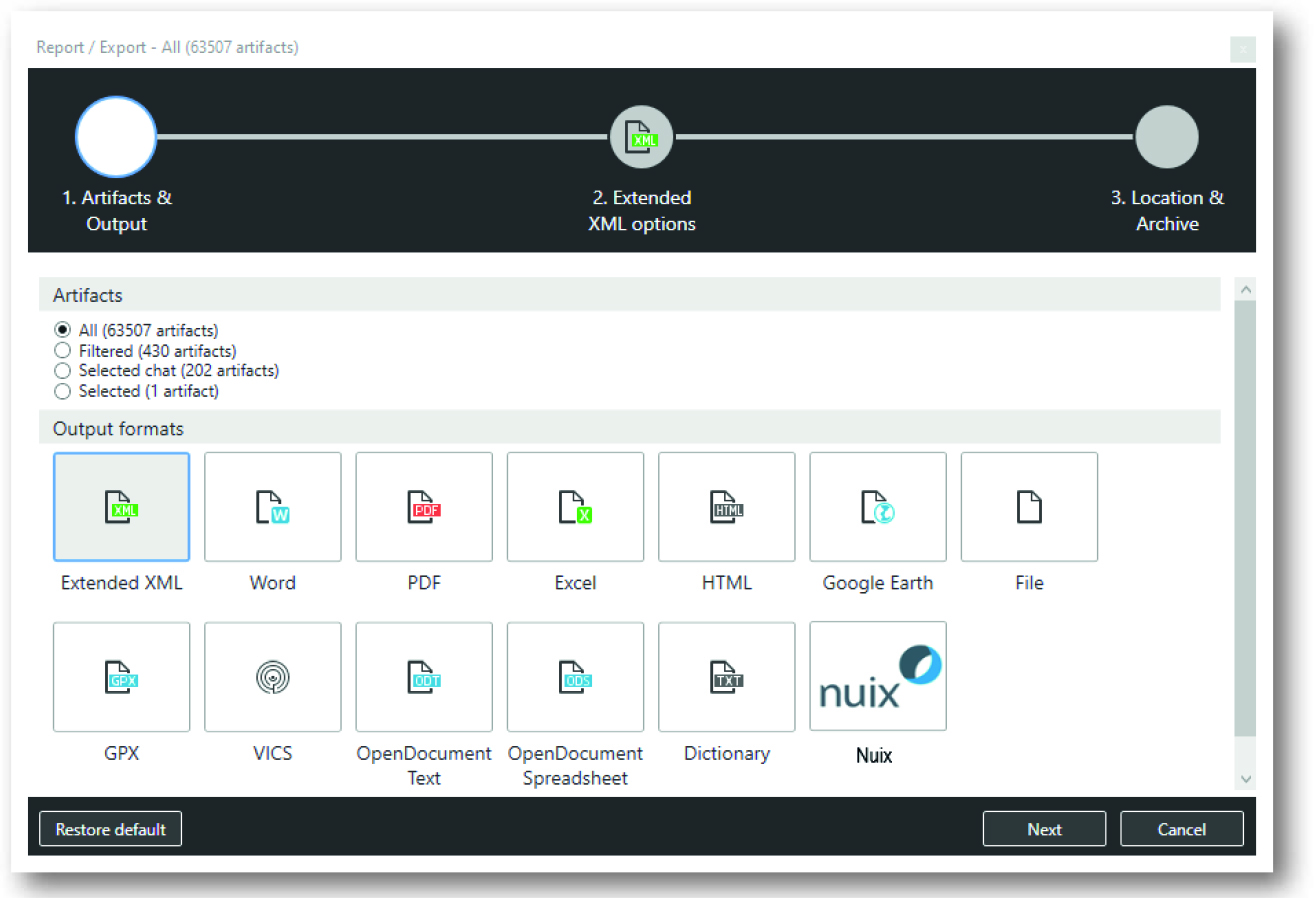Select the single Selected artifact option
Screen dimensions: 1314x898
point(62,391)
